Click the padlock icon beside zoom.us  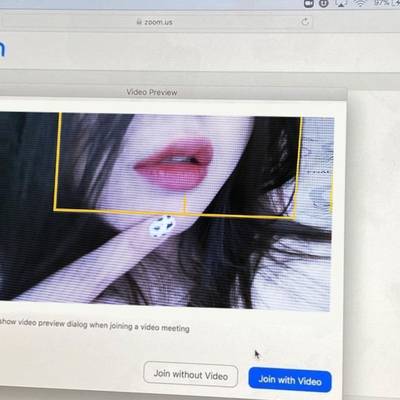click(x=139, y=22)
